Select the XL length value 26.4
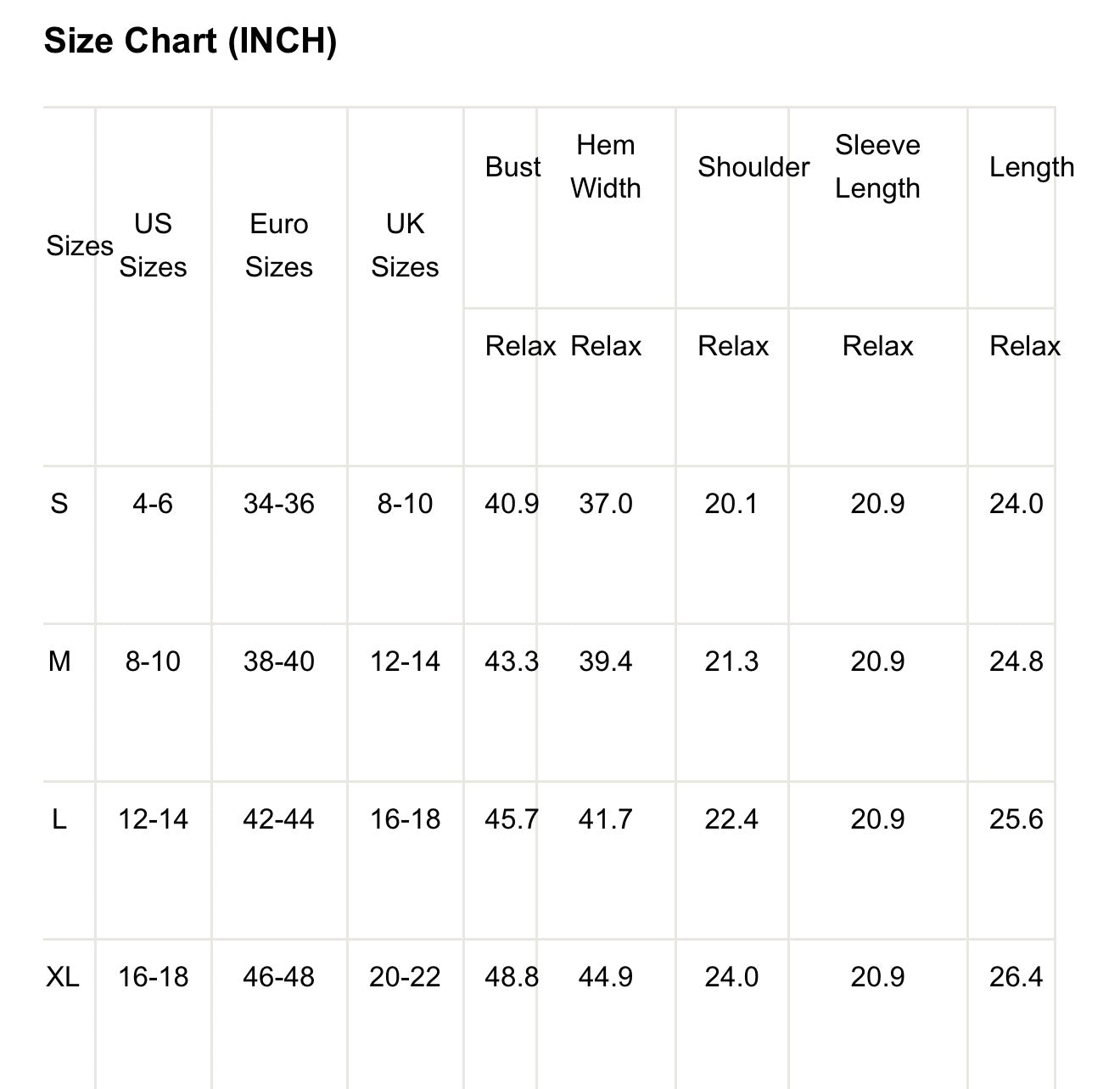This screenshot has height=1089, width=1120. [x=1016, y=977]
